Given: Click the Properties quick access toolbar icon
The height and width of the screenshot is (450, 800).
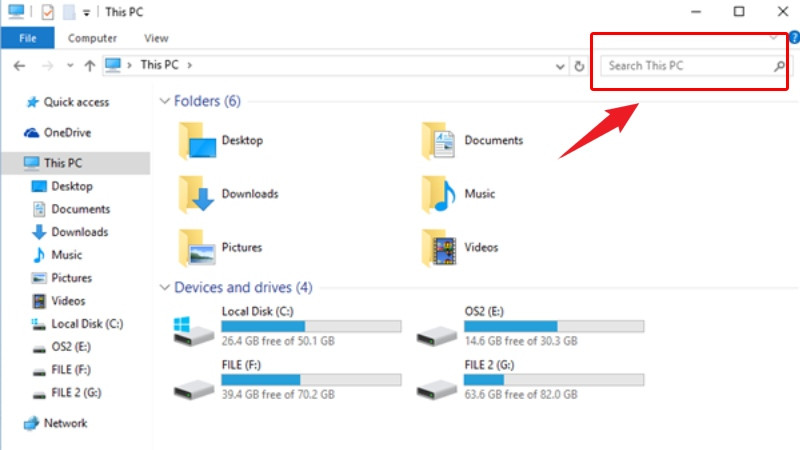Looking at the screenshot, I should click(47, 12).
